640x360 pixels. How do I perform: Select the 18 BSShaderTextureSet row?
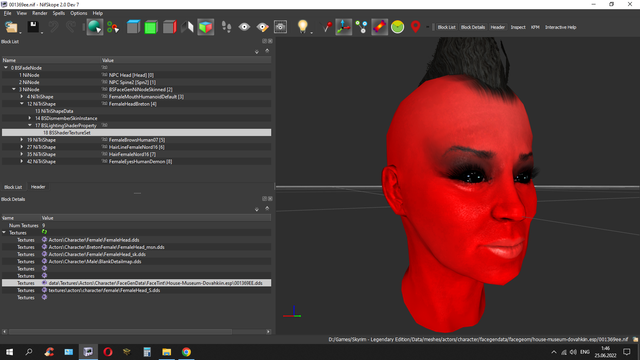click(136, 133)
